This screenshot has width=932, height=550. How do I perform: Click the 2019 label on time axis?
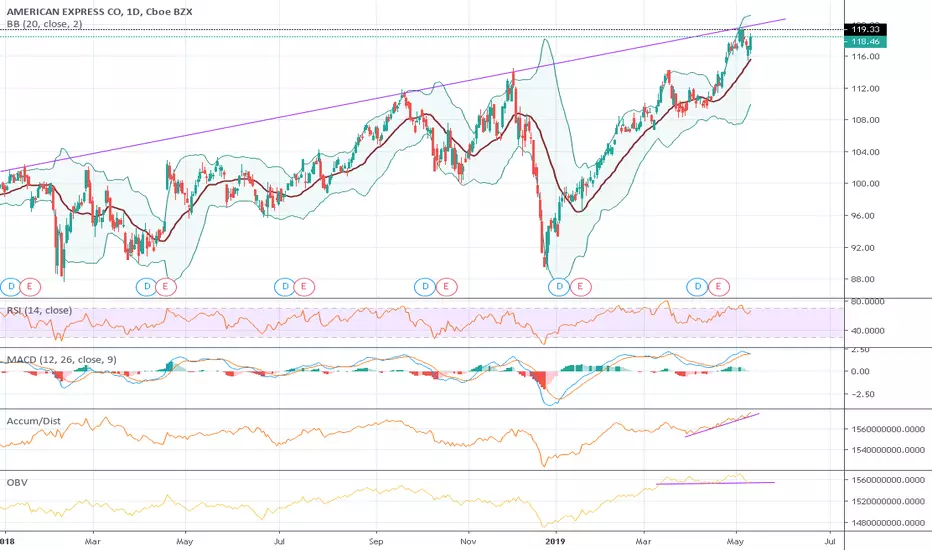pyautogui.click(x=556, y=542)
